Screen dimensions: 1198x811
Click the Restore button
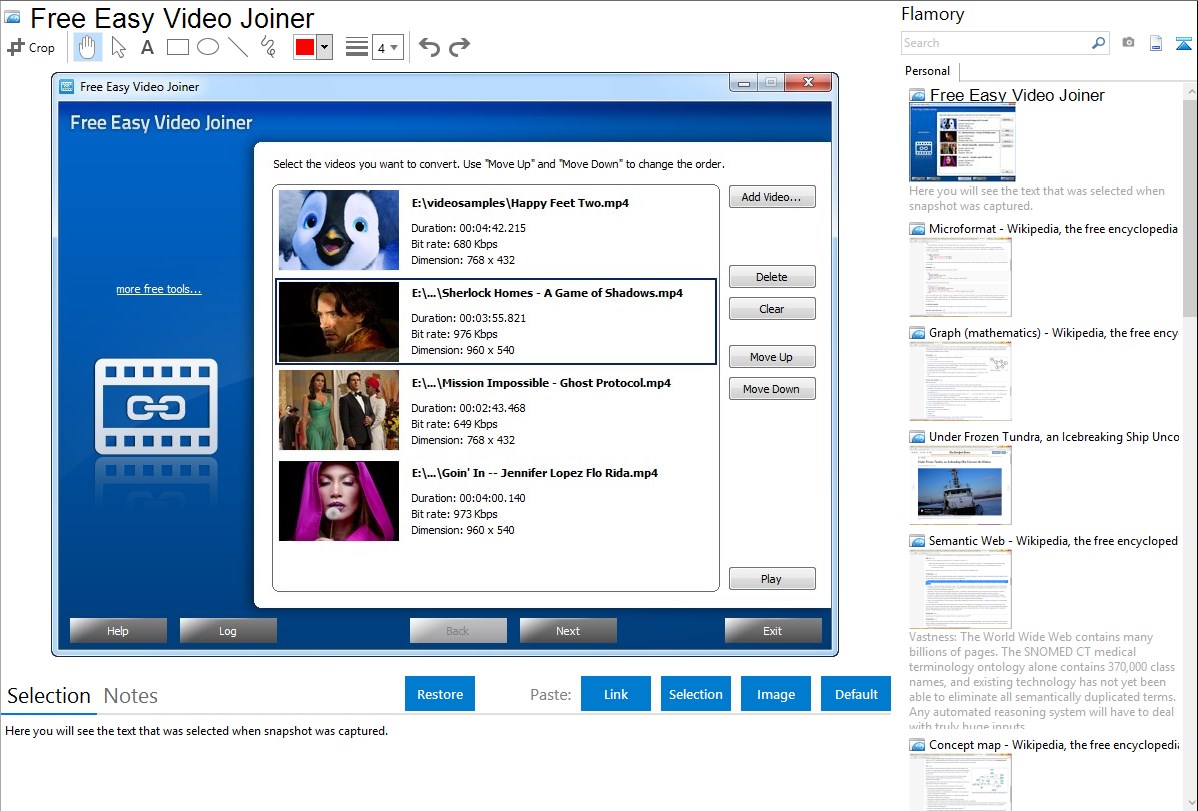pos(440,694)
